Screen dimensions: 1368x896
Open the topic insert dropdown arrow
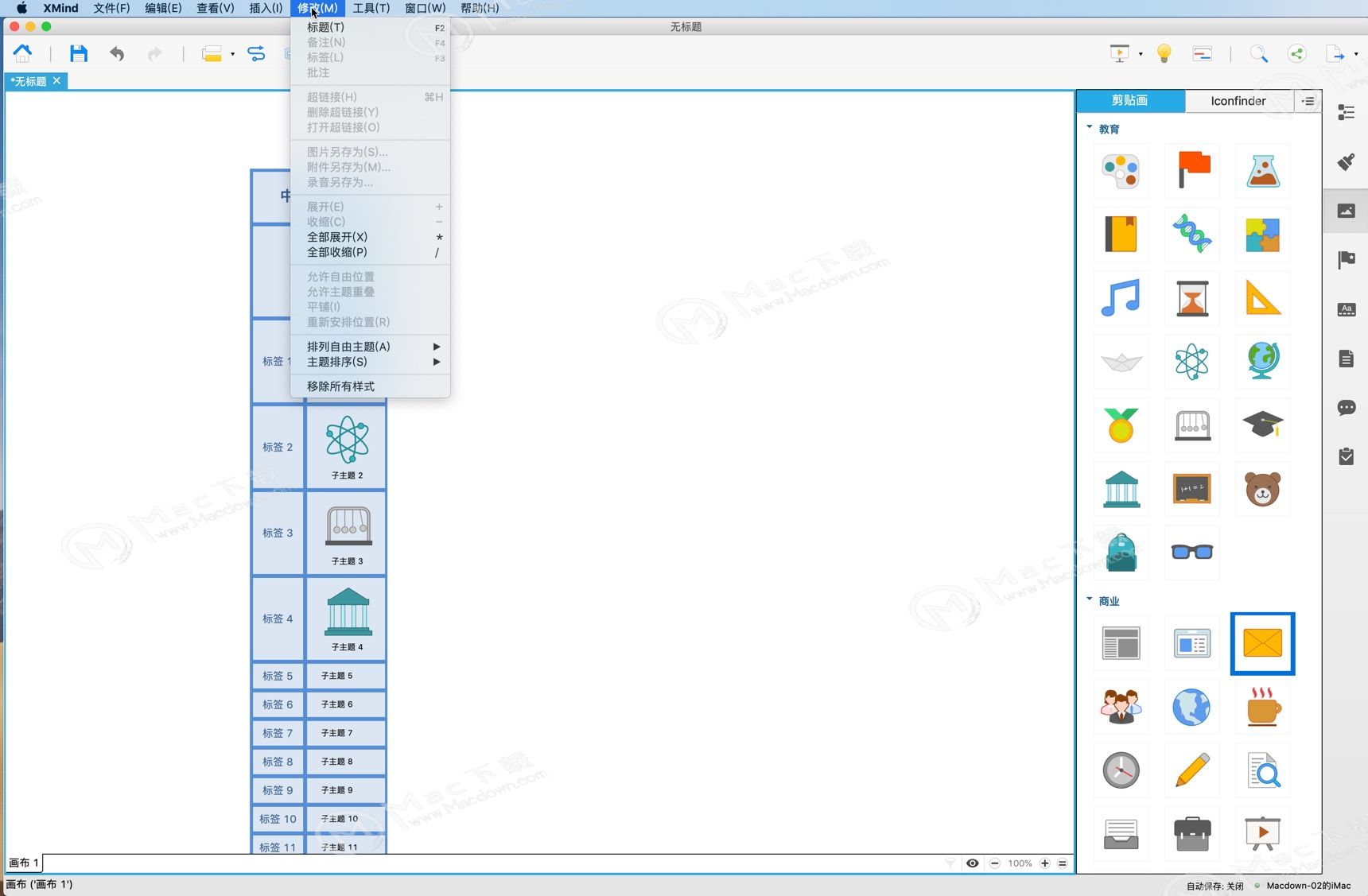[x=232, y=54]
